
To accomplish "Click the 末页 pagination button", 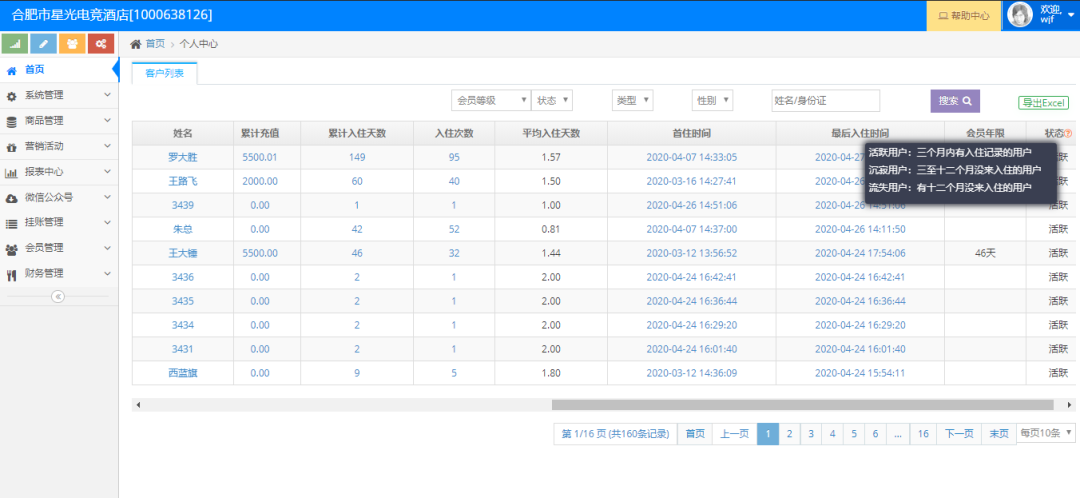I will point(999,434).
